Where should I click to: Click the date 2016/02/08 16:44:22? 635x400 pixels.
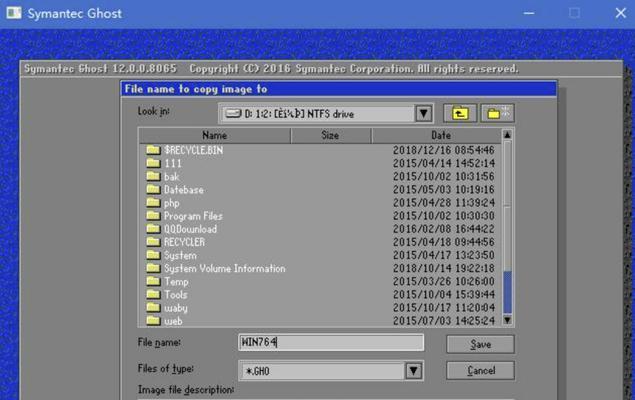(443, 229)
